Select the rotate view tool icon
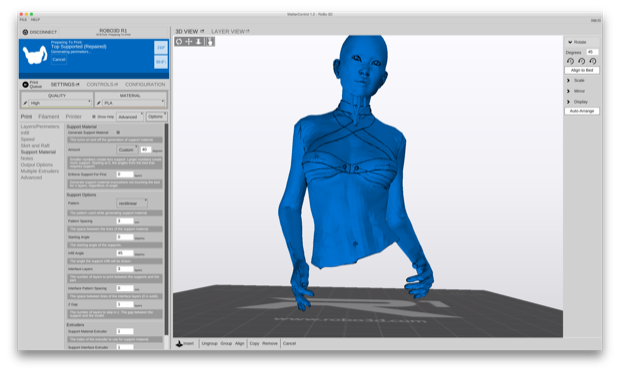 [x=179, y=42]
